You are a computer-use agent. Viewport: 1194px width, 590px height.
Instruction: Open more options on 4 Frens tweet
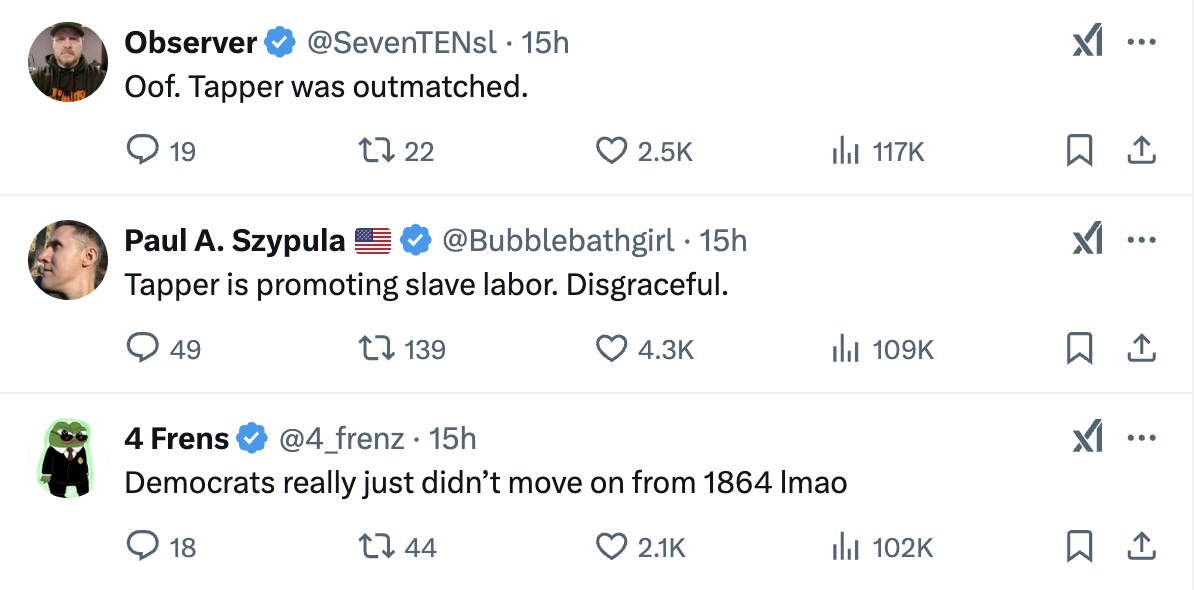pyautogui.click(x=1141, y=437)
